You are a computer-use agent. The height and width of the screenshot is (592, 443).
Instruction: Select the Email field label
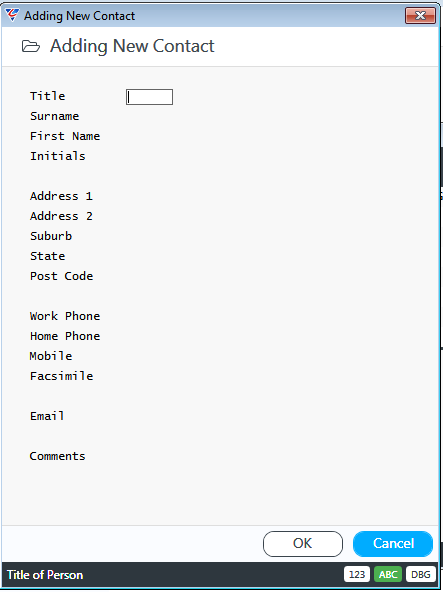(47, 416)
